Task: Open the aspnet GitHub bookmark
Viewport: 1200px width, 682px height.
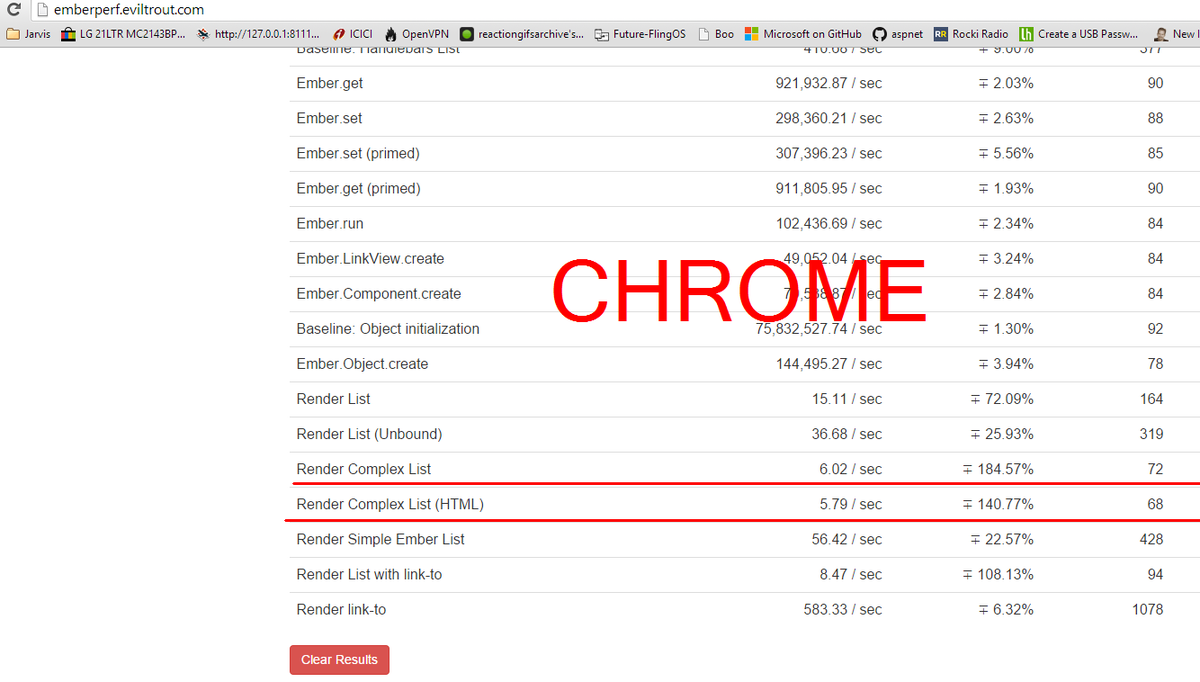Action: pos(898,34)
